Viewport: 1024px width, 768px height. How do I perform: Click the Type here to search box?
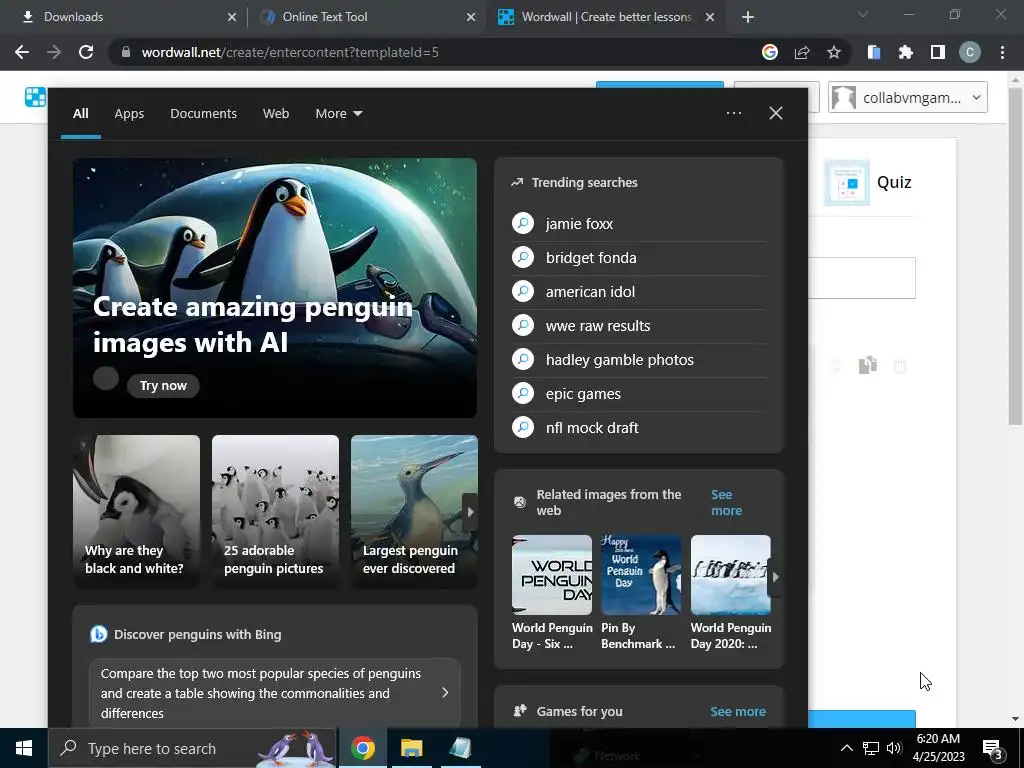coord(193,748)
